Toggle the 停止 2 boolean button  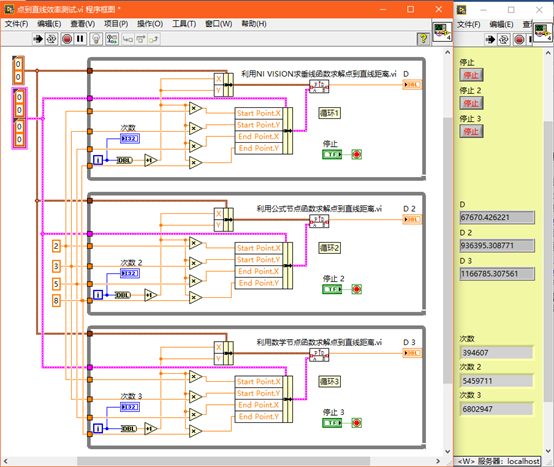471,103
